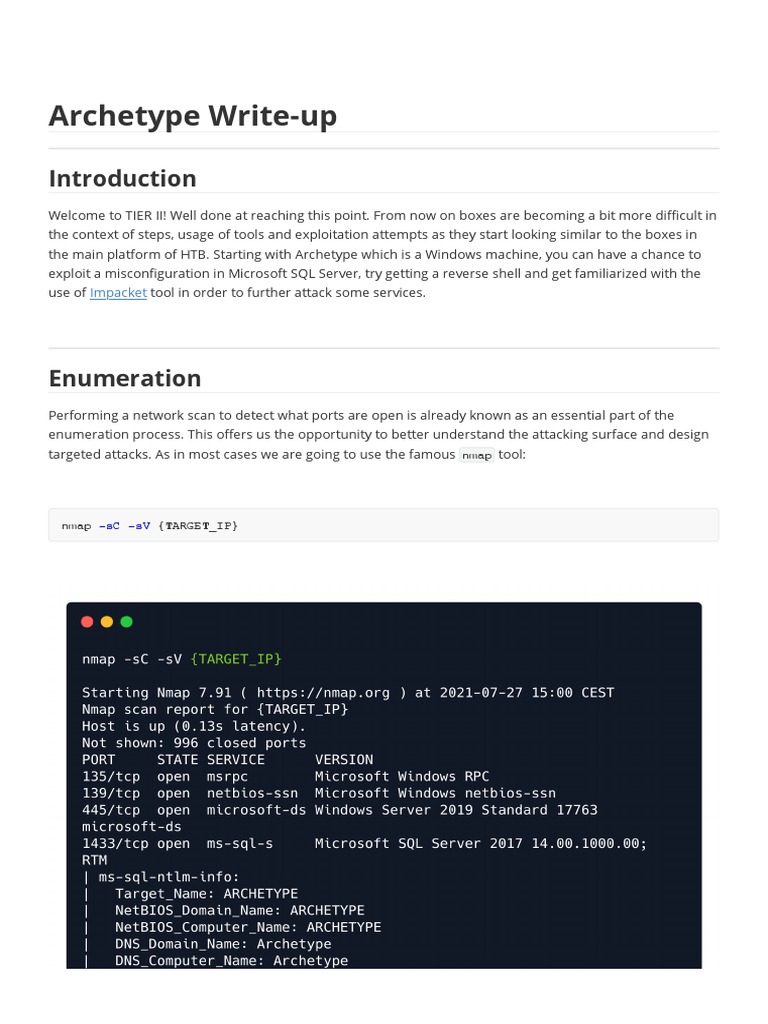Click the PORT STATE SERVICE VERSION header row
The height and width of the screenshot is (1024, 768).
click(x=227, y=760)
